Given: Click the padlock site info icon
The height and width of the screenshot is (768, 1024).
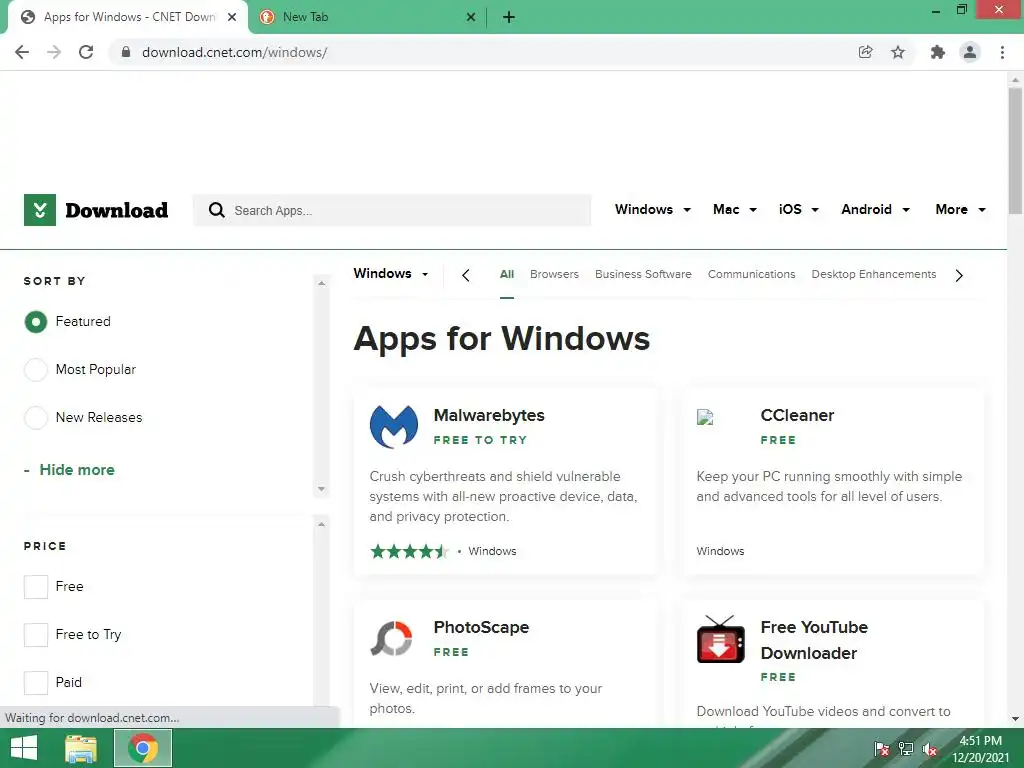Looking at the screenshot, I should 125,52.
